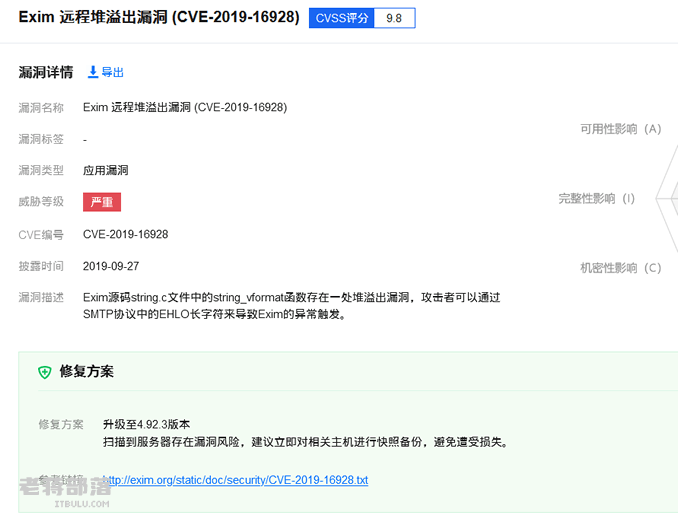Click the 导出 export download icon
The height and width of the screenshot is (519, 678).
click(93, 72)
